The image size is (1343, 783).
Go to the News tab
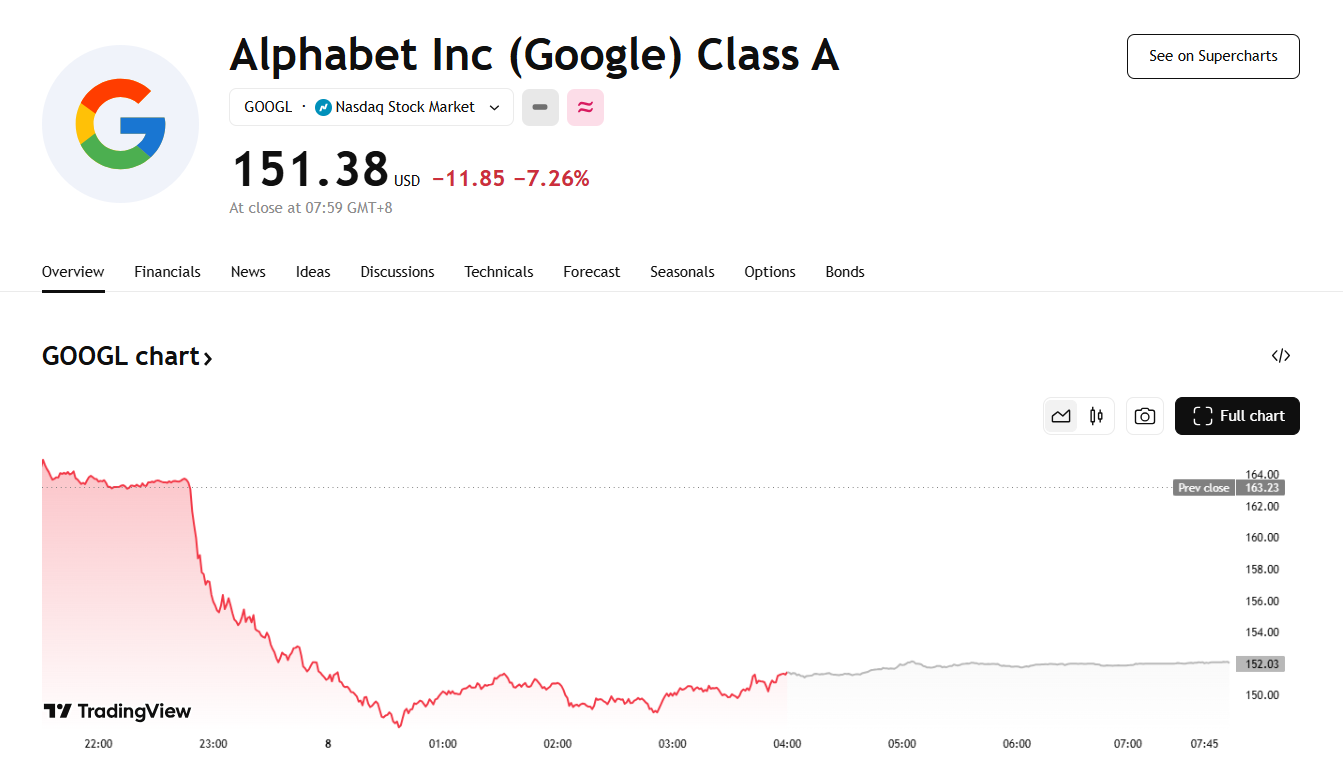coord(248,272)
